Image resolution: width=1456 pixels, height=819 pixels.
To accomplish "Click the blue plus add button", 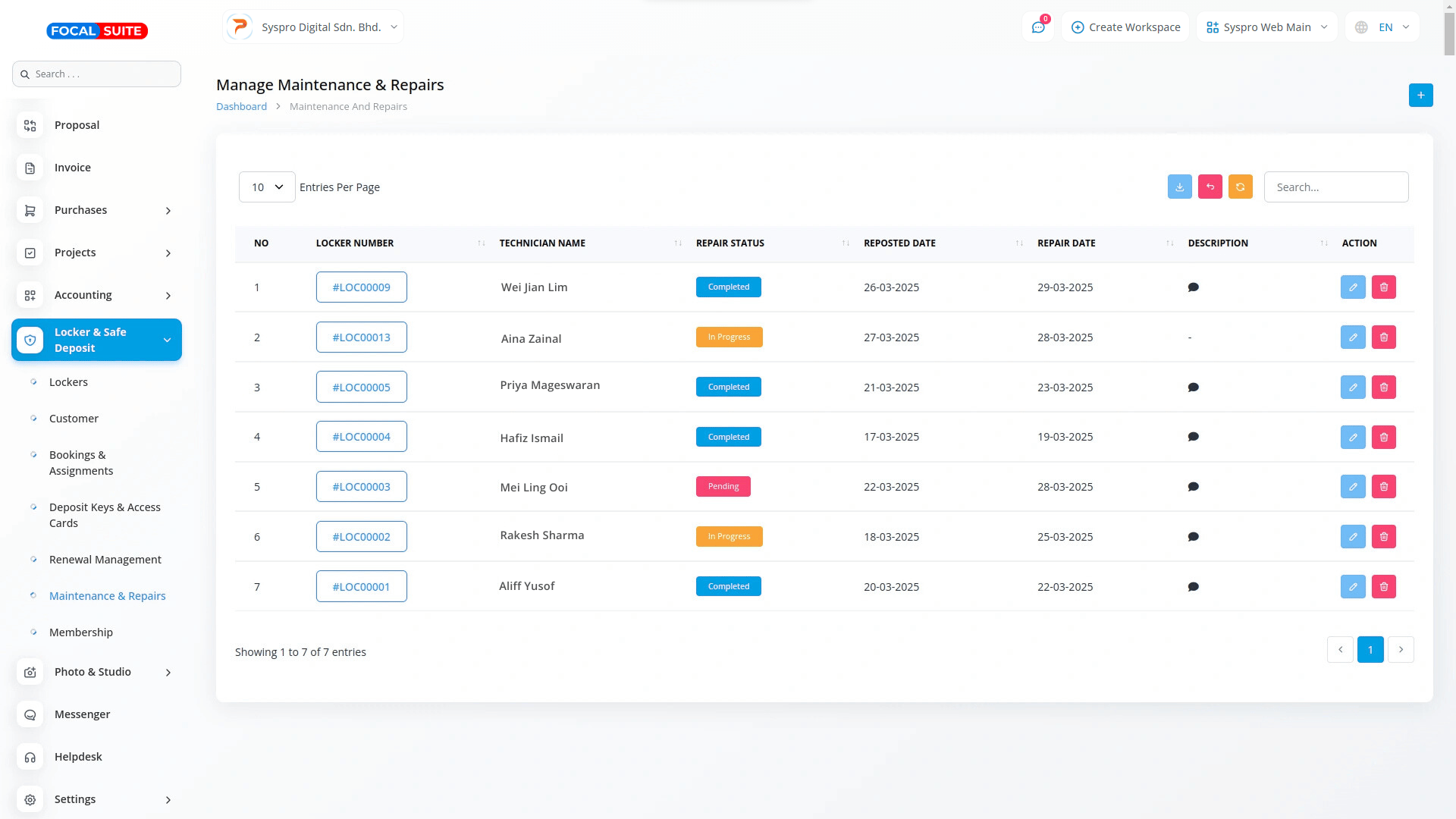I will pos(1420,96).
